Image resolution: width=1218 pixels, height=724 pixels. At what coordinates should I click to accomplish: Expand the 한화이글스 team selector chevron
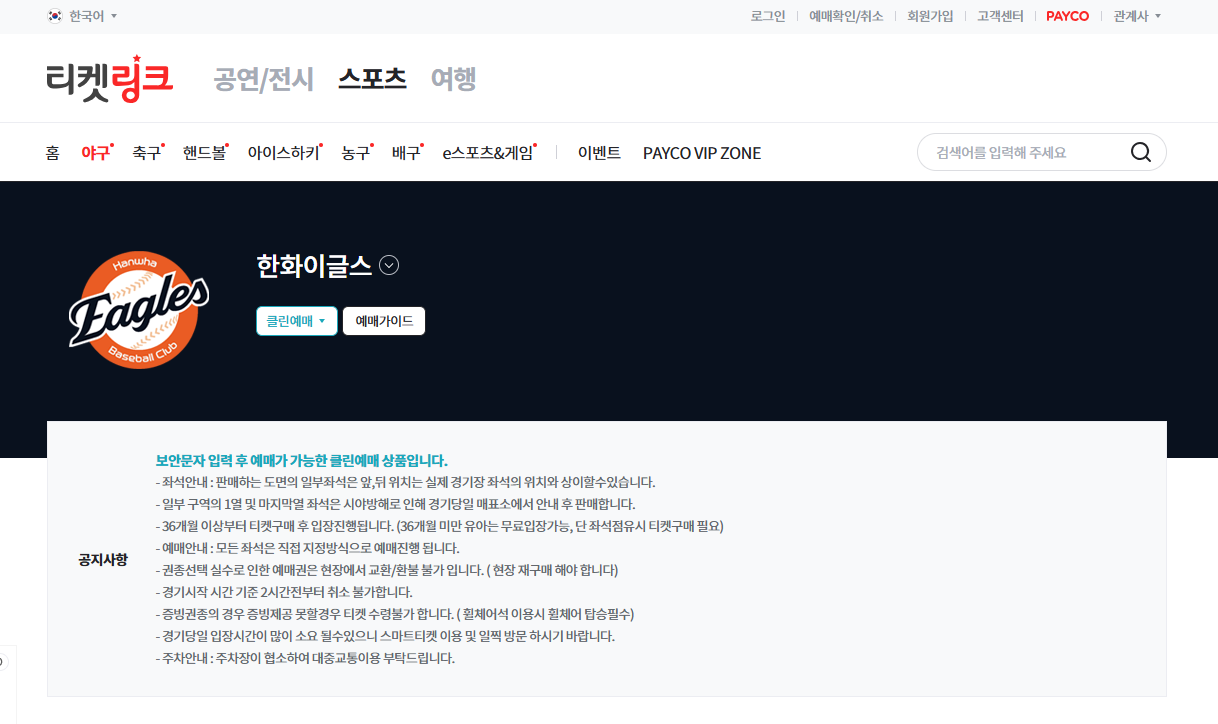[x=390, y=265]
